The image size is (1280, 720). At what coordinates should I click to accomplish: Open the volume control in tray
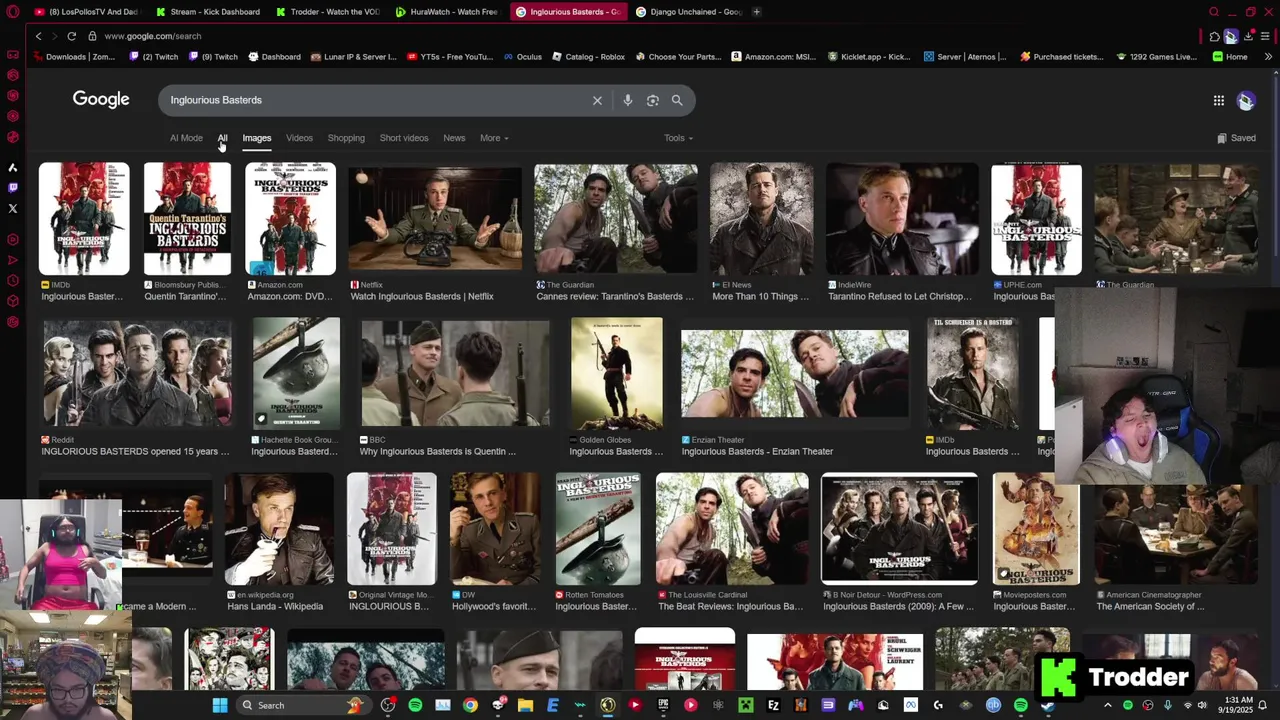tap(1204, 705)
